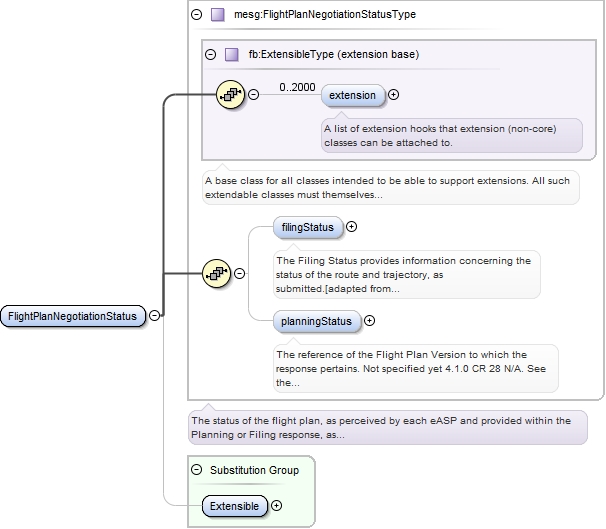This screenshot has height=529, width=606.
Task: Expand the filingStatus element plus button
Action: click(x=351, y=226)
